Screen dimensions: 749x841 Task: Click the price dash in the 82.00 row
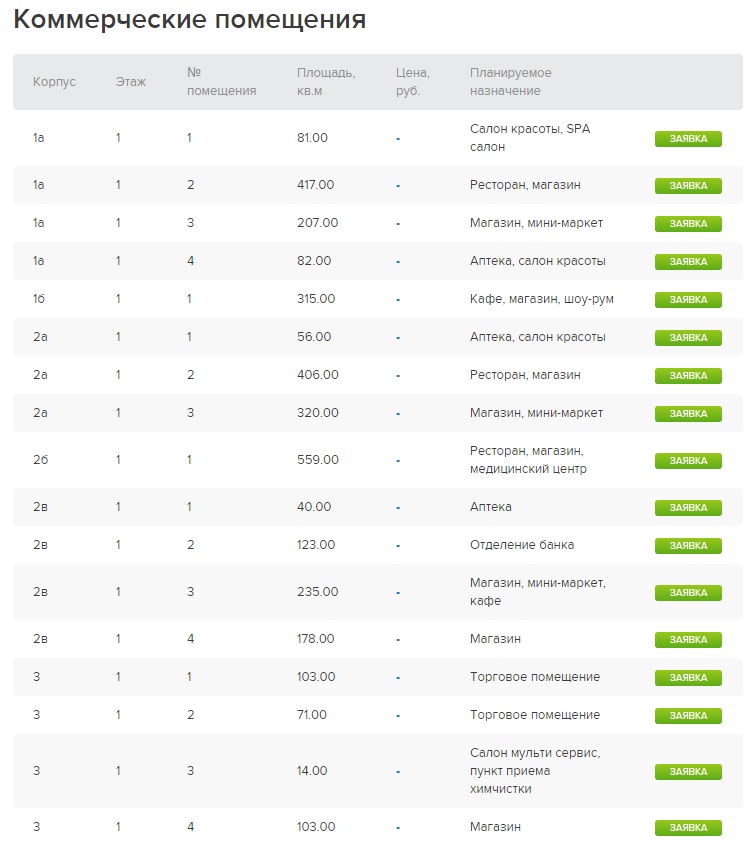point(398,262)
